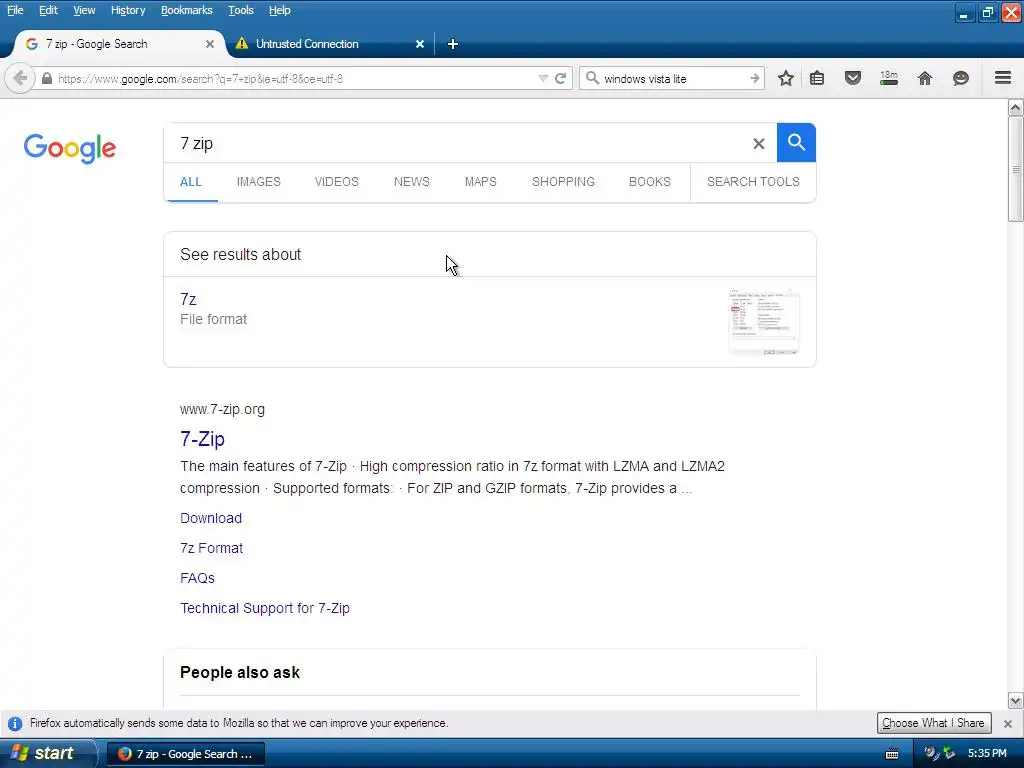Viewport: 1024px width, 768px height.
Task: Open the View menu
Action: point(84,10)
